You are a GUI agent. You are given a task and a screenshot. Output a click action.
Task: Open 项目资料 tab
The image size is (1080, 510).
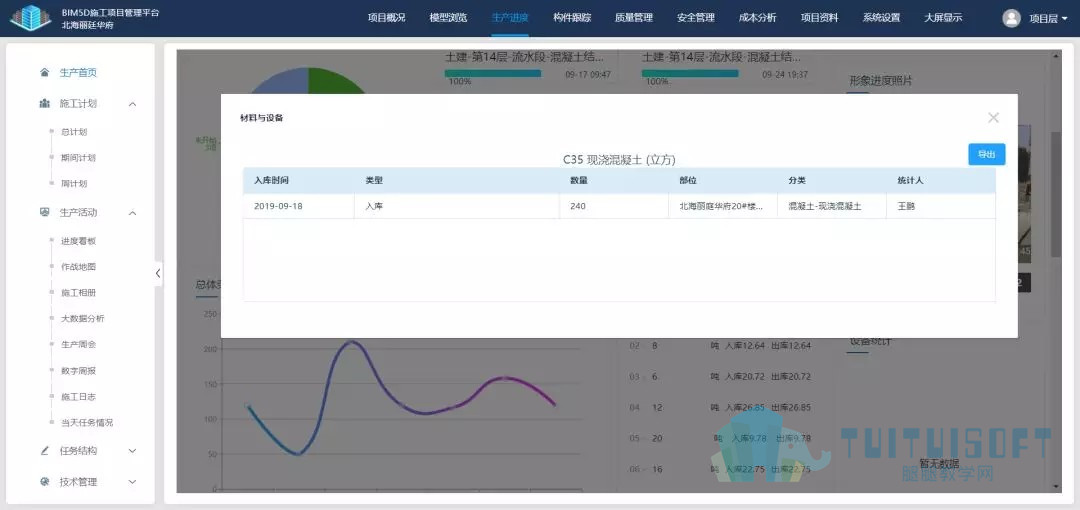(x=820, y=18)
